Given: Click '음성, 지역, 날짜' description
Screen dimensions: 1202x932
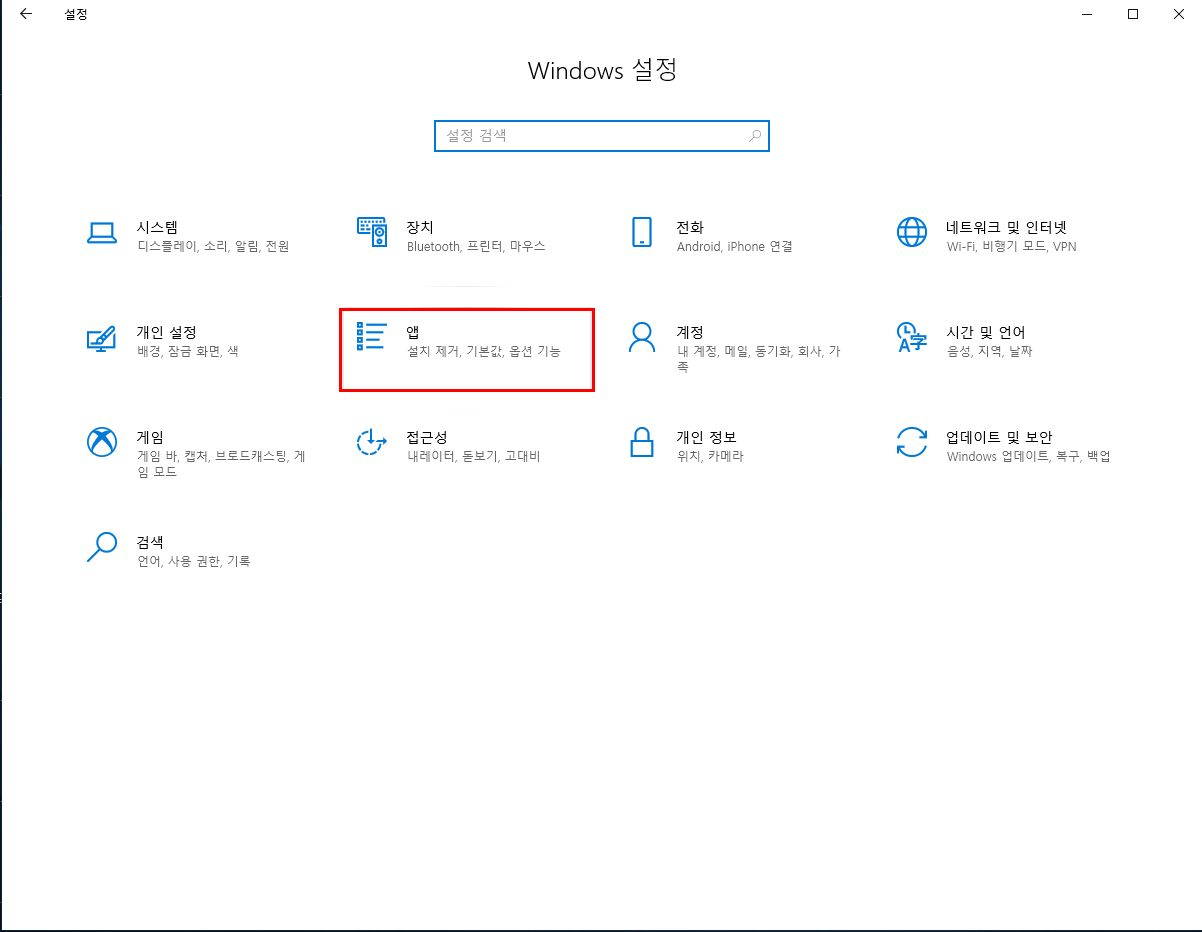Looking at the screenshot, I should tap(990, 351).
